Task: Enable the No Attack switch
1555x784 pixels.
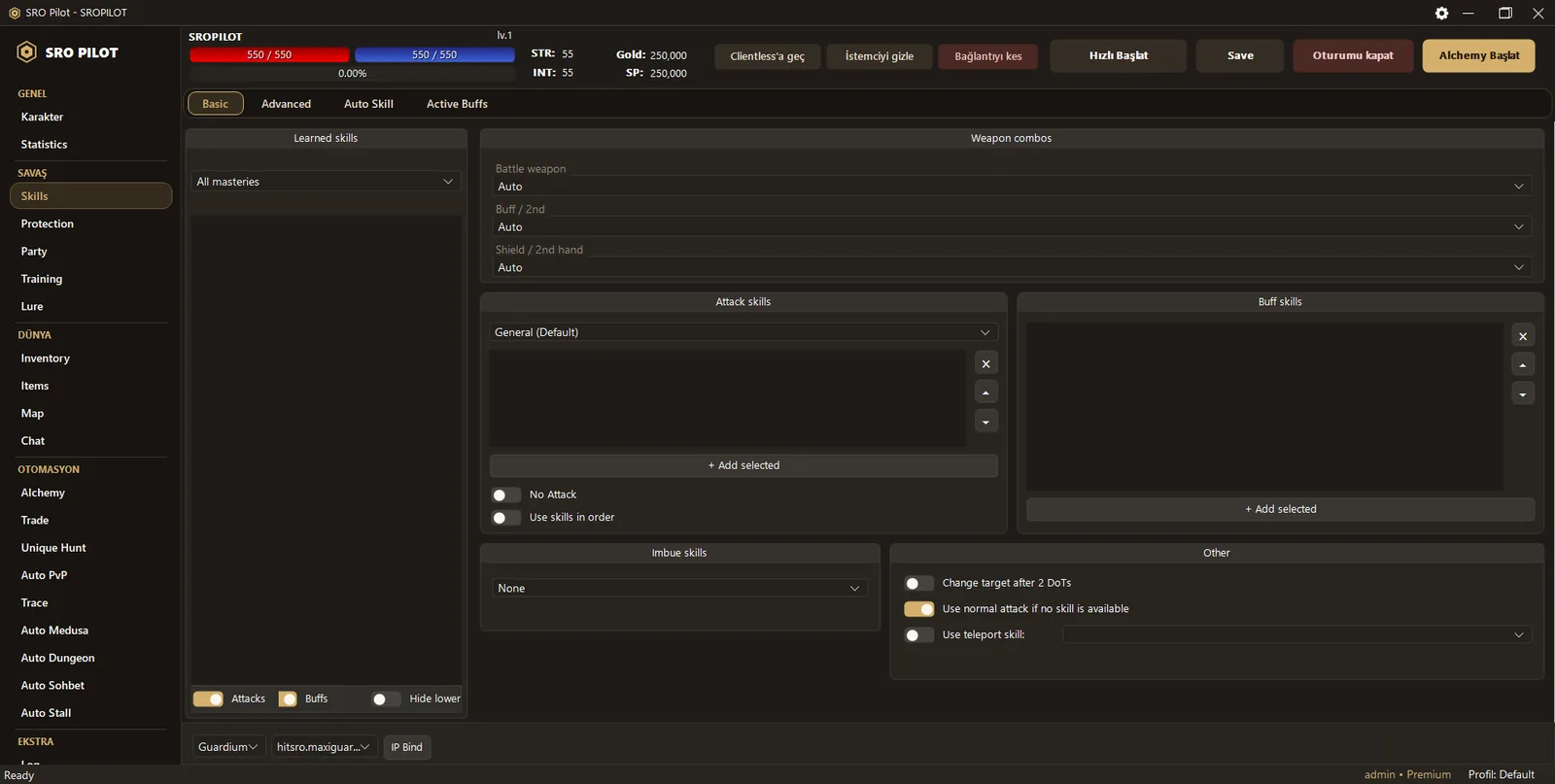Action: (x=505, y=495)
